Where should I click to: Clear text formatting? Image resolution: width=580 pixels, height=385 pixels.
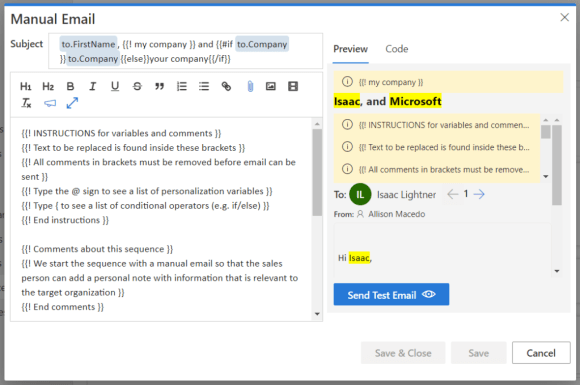click(x=26, y=103)
